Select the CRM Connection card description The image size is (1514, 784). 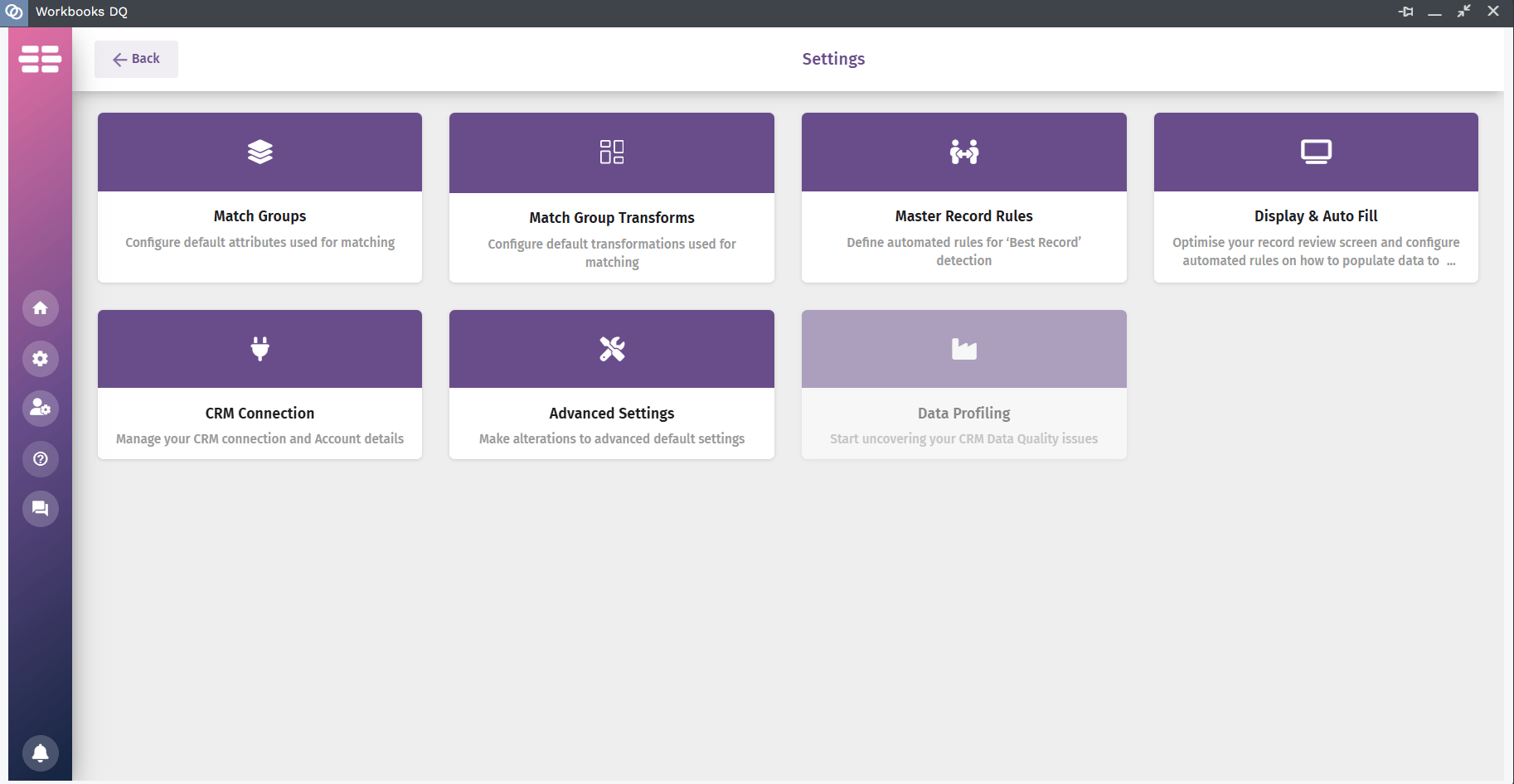click(x=260, y=439)
